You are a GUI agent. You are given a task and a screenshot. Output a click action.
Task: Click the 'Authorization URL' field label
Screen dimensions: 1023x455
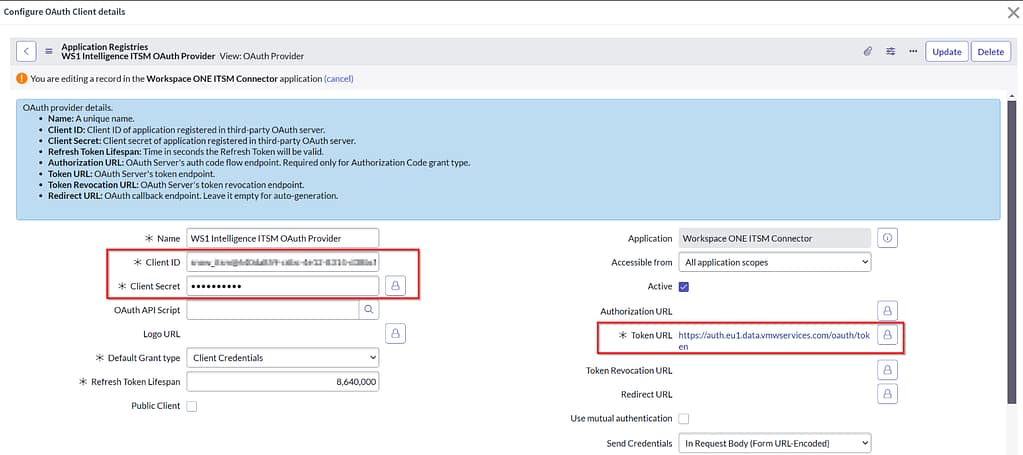(636, 311)
